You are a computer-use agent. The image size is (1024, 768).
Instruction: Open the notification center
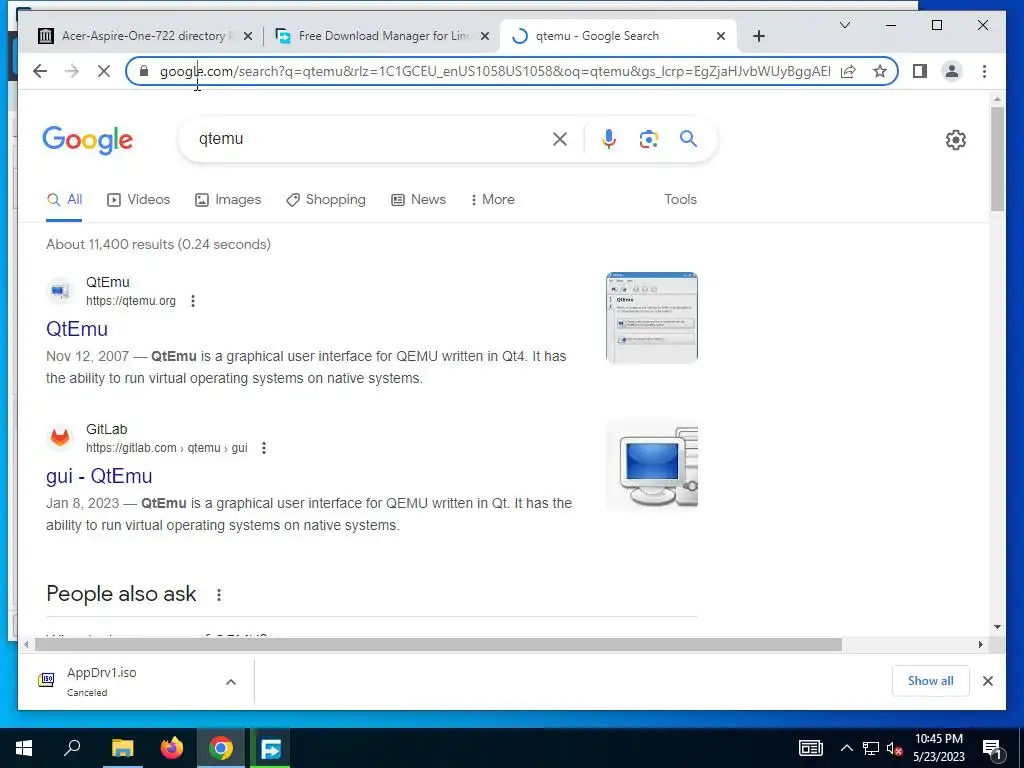point(991,748)
